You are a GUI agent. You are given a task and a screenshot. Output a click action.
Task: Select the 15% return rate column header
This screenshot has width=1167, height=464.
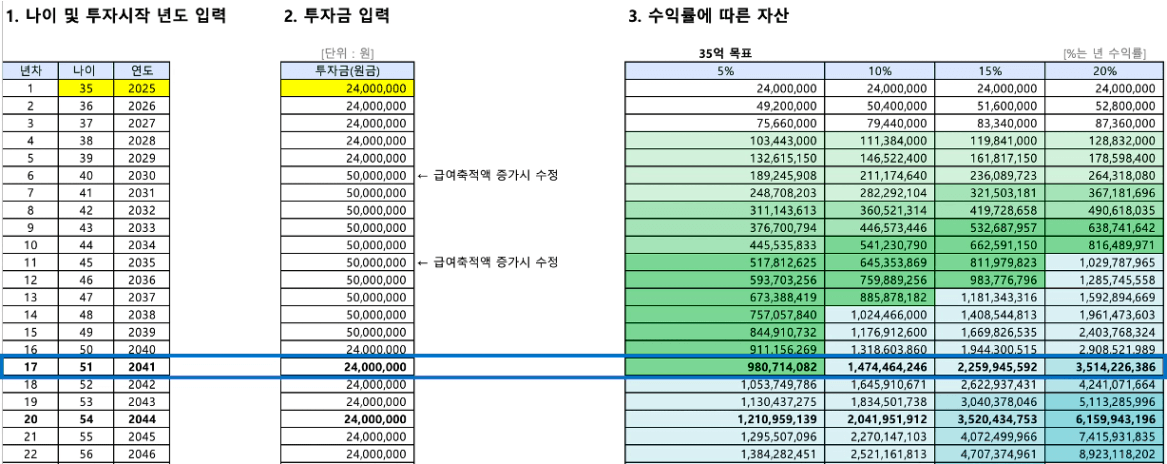[990, 70]
